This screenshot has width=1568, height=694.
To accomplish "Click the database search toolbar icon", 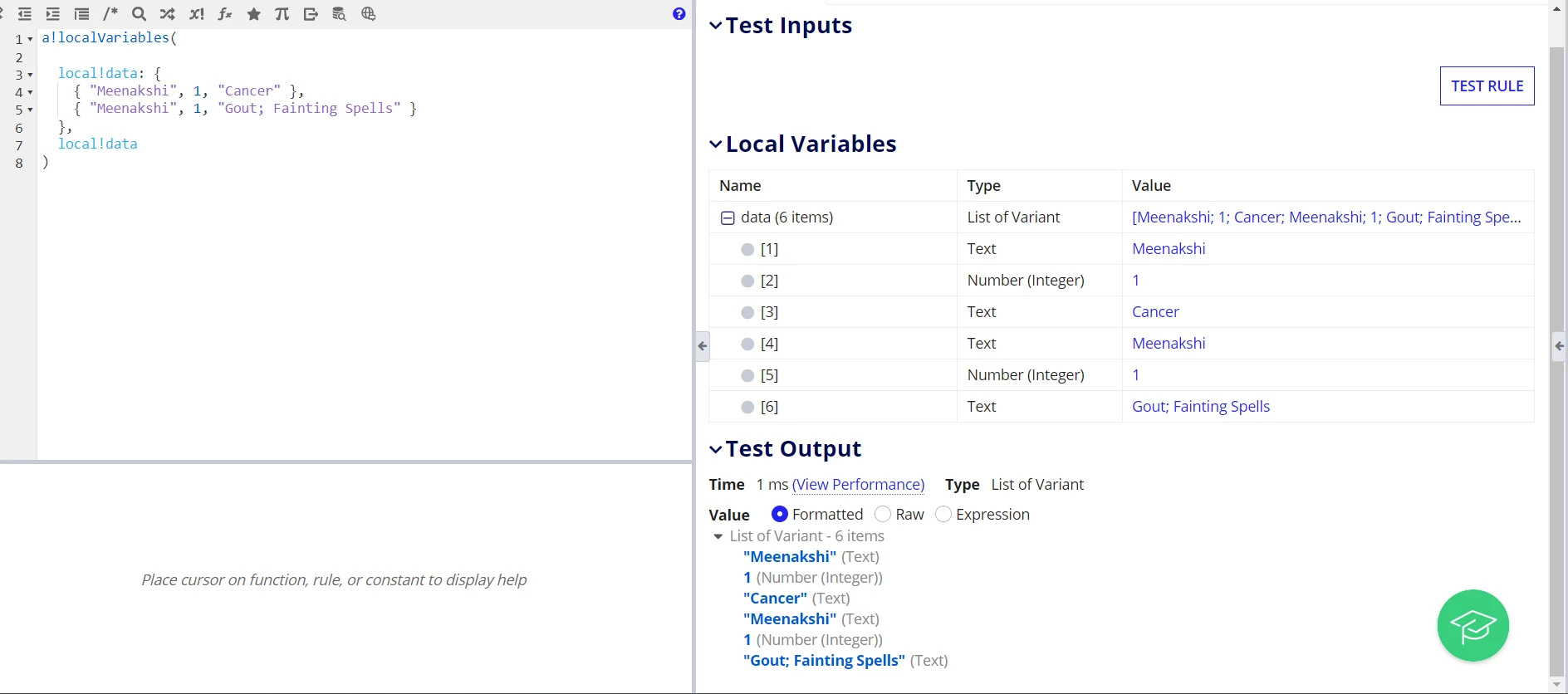I will click(339, 14).
